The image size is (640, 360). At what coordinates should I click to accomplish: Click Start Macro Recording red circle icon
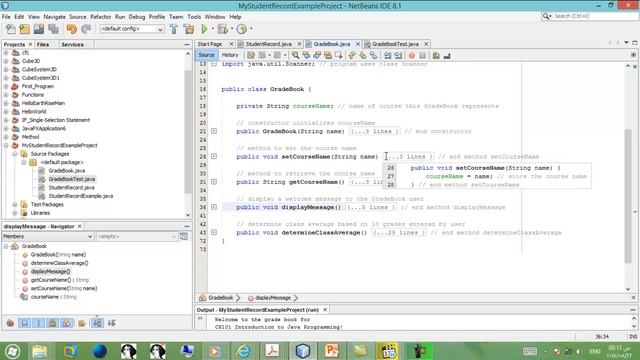pyautogui.click(x=412, y=55)
